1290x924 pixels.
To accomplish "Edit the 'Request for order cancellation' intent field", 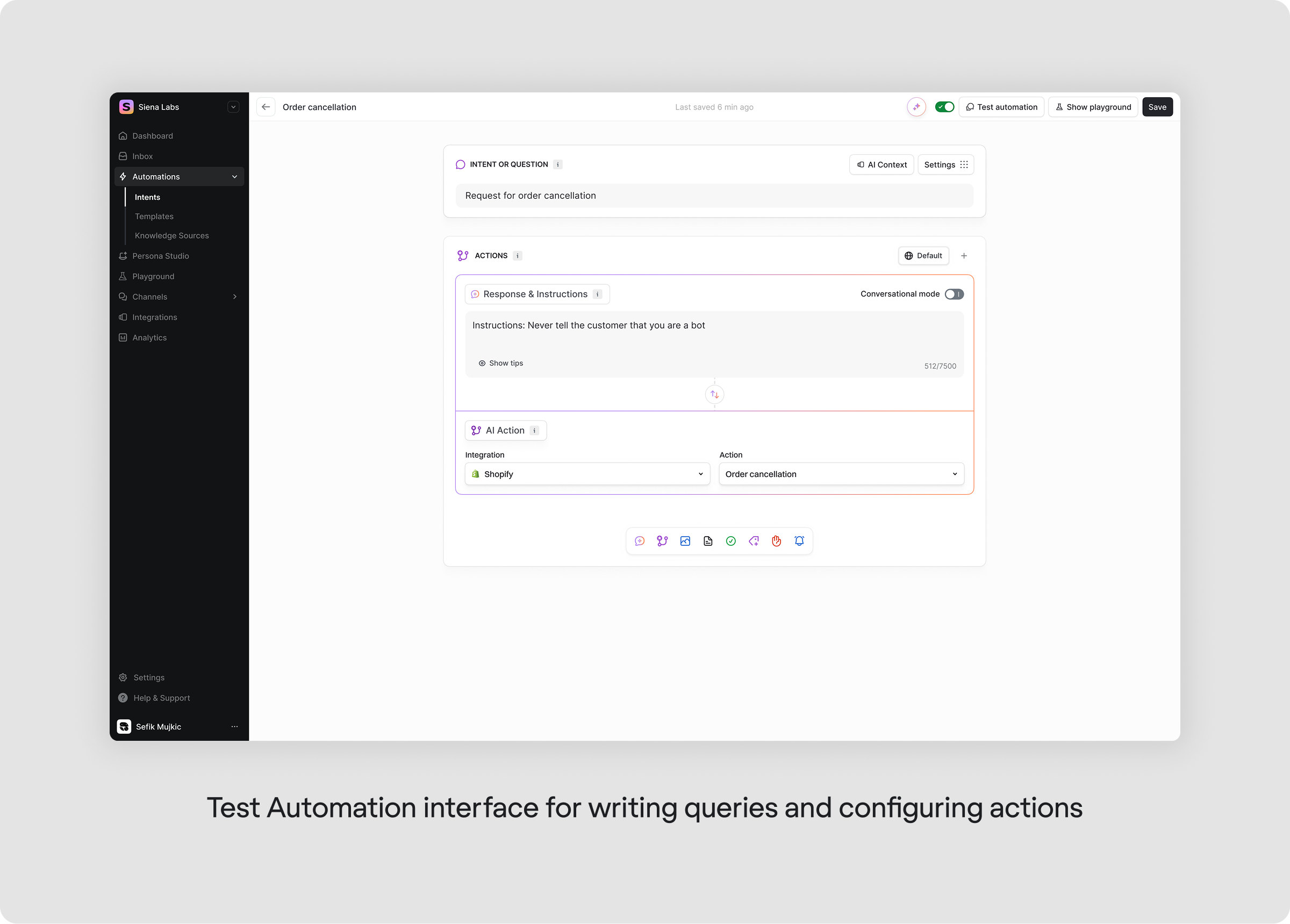I will tap(714, 196).
